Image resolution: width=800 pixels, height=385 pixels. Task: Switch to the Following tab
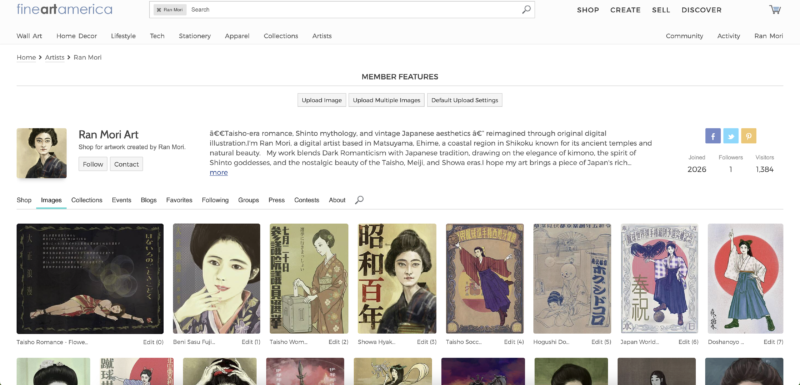[215, 200]
